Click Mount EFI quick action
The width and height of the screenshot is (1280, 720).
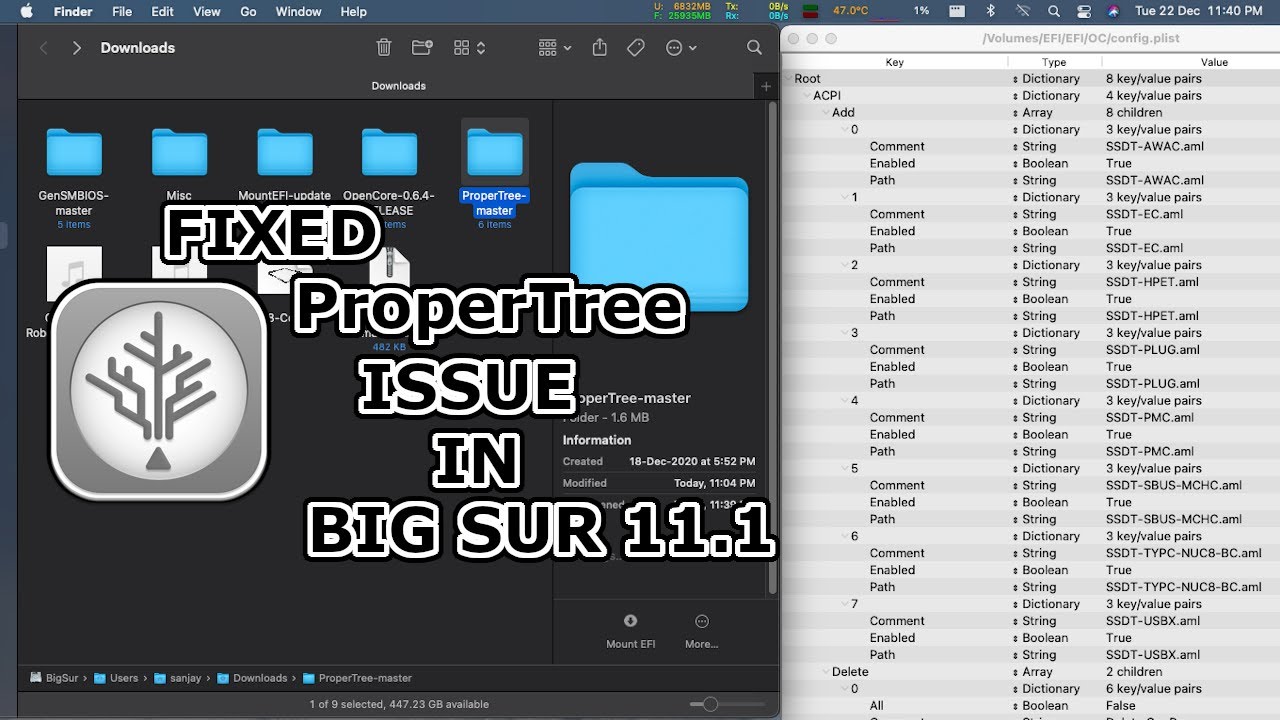point(630,631)
